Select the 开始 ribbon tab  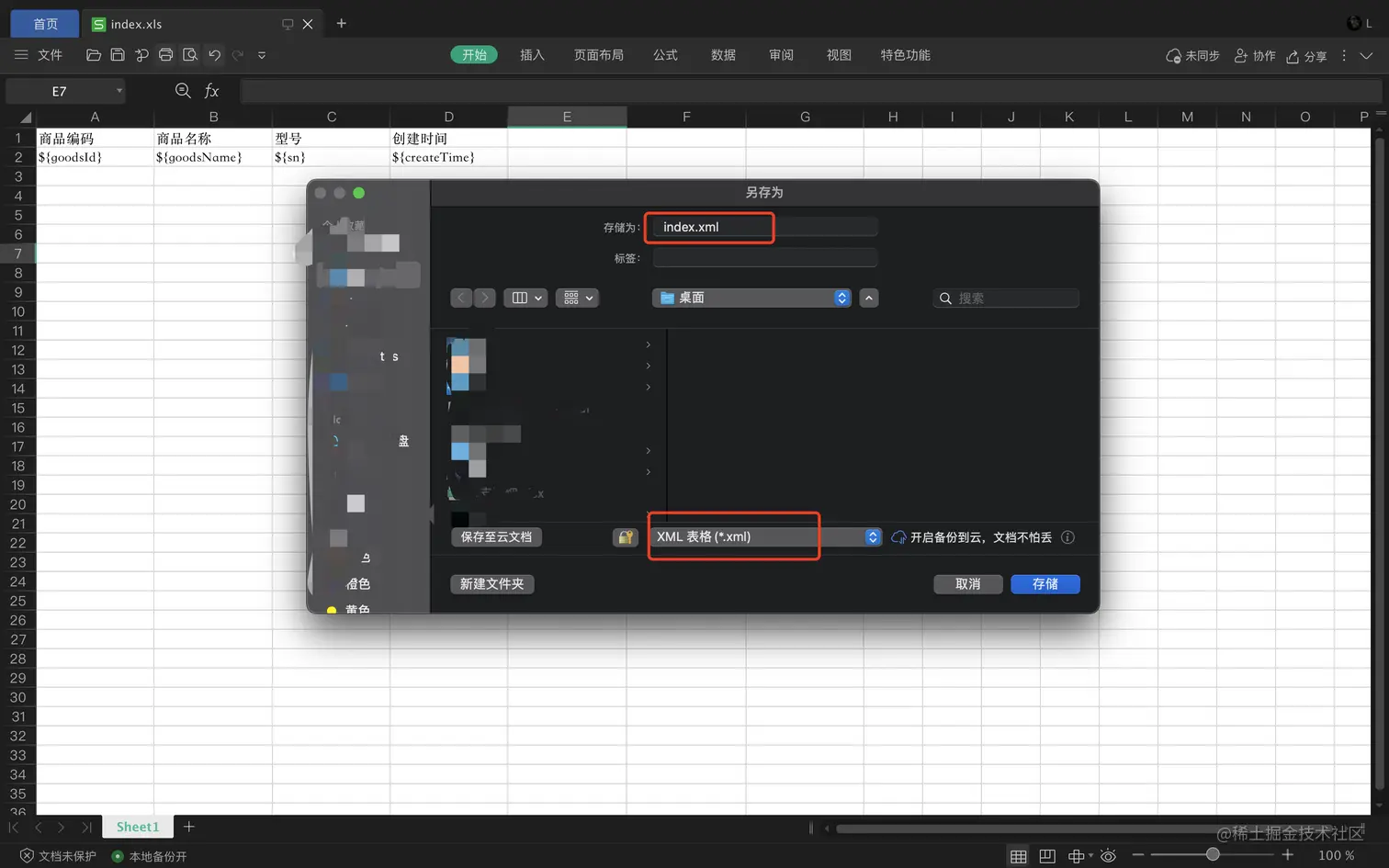[474, 55]
